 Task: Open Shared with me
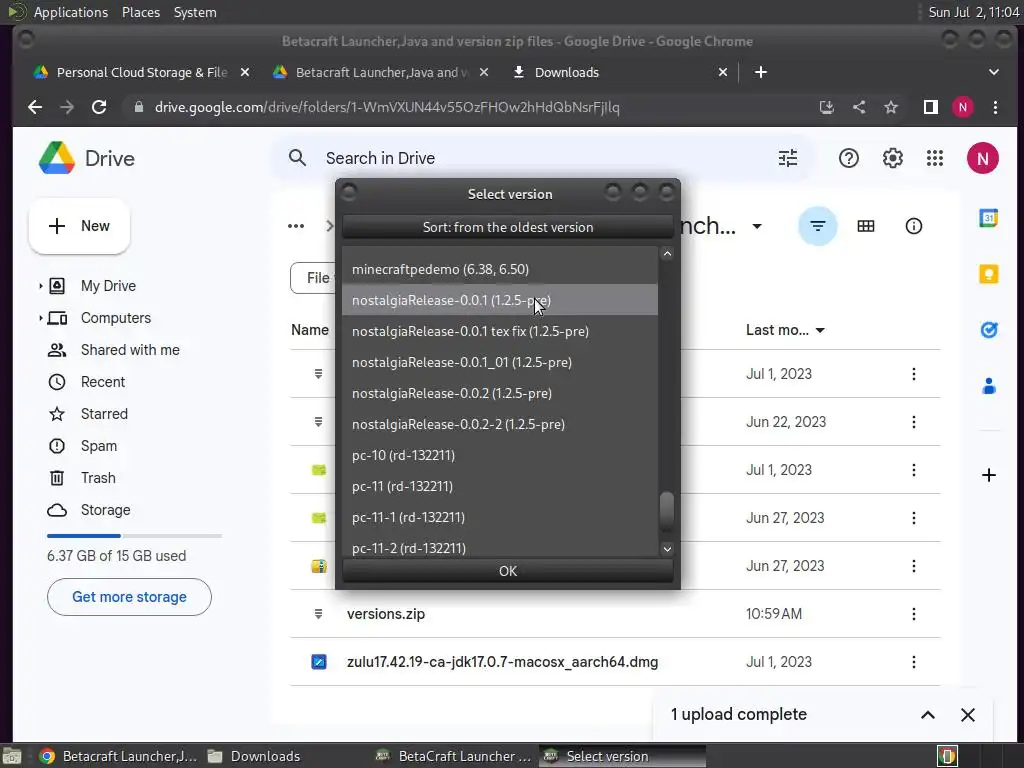pyautogui.click(x=130, y=350)
